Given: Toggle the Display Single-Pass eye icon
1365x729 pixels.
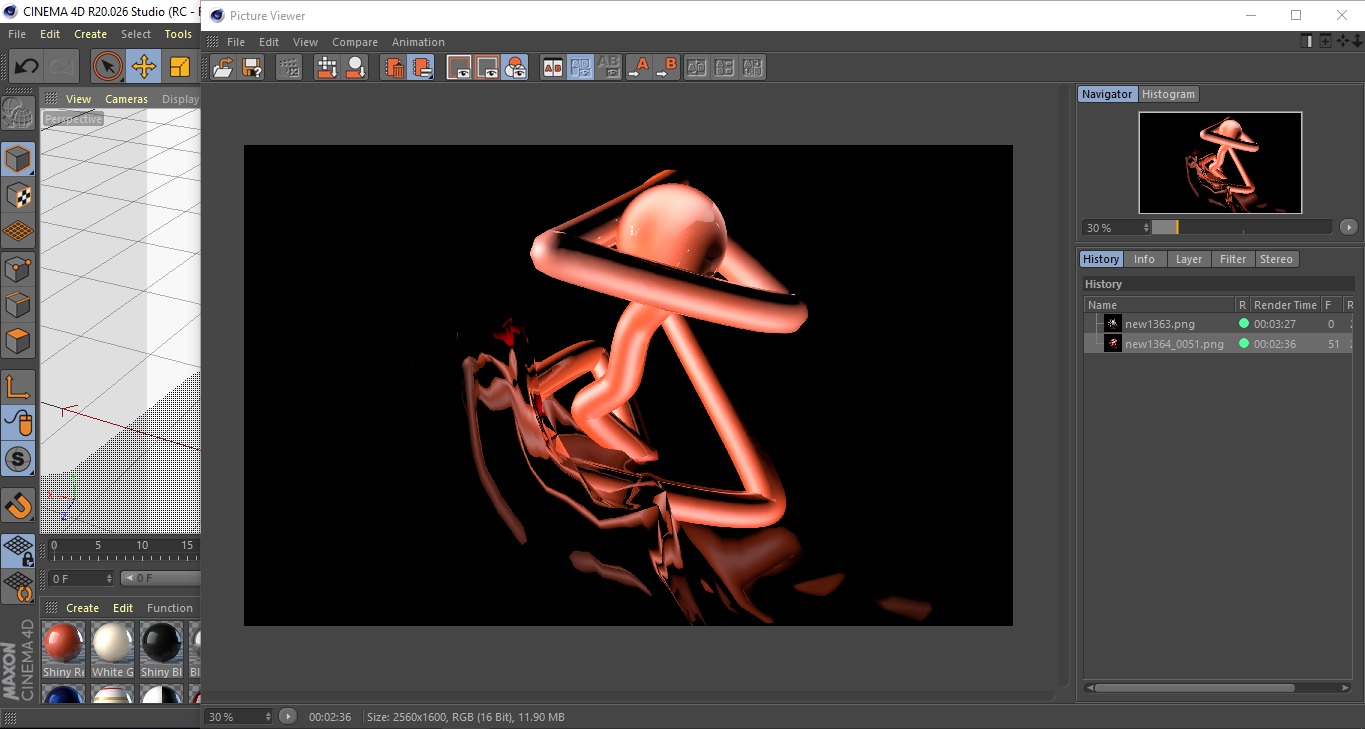Looking at the screenshot, I should [487, 67].
